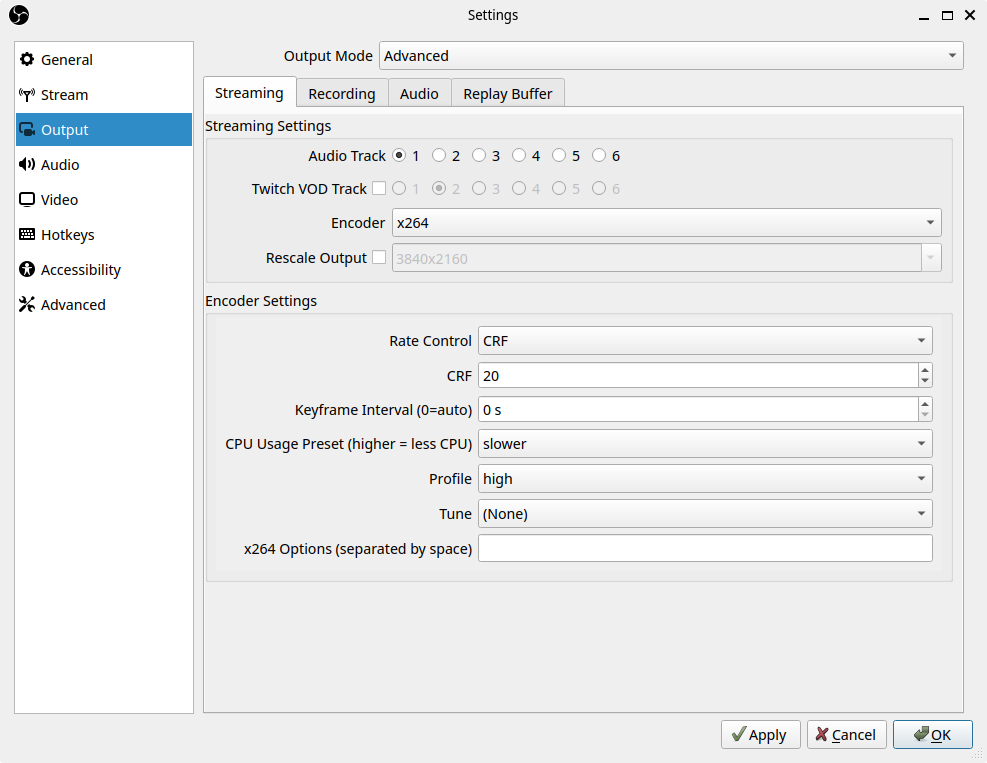Open the Audio settings section

pyautogui.click(x=60, y=164)
